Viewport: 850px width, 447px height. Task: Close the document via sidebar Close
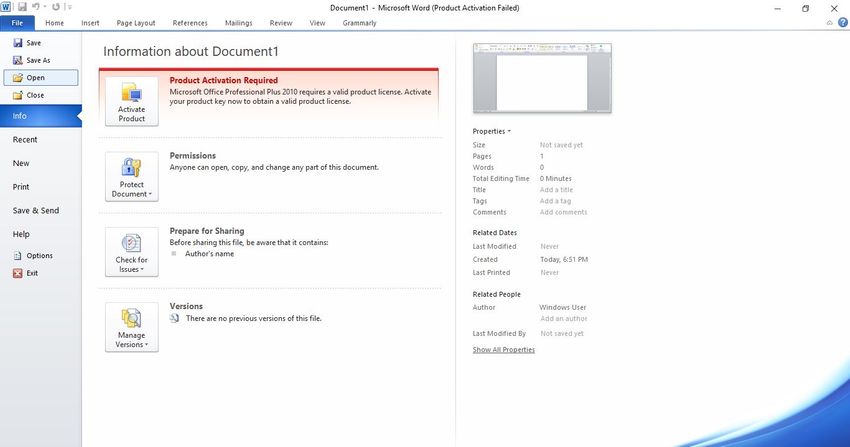coord(35,95)
